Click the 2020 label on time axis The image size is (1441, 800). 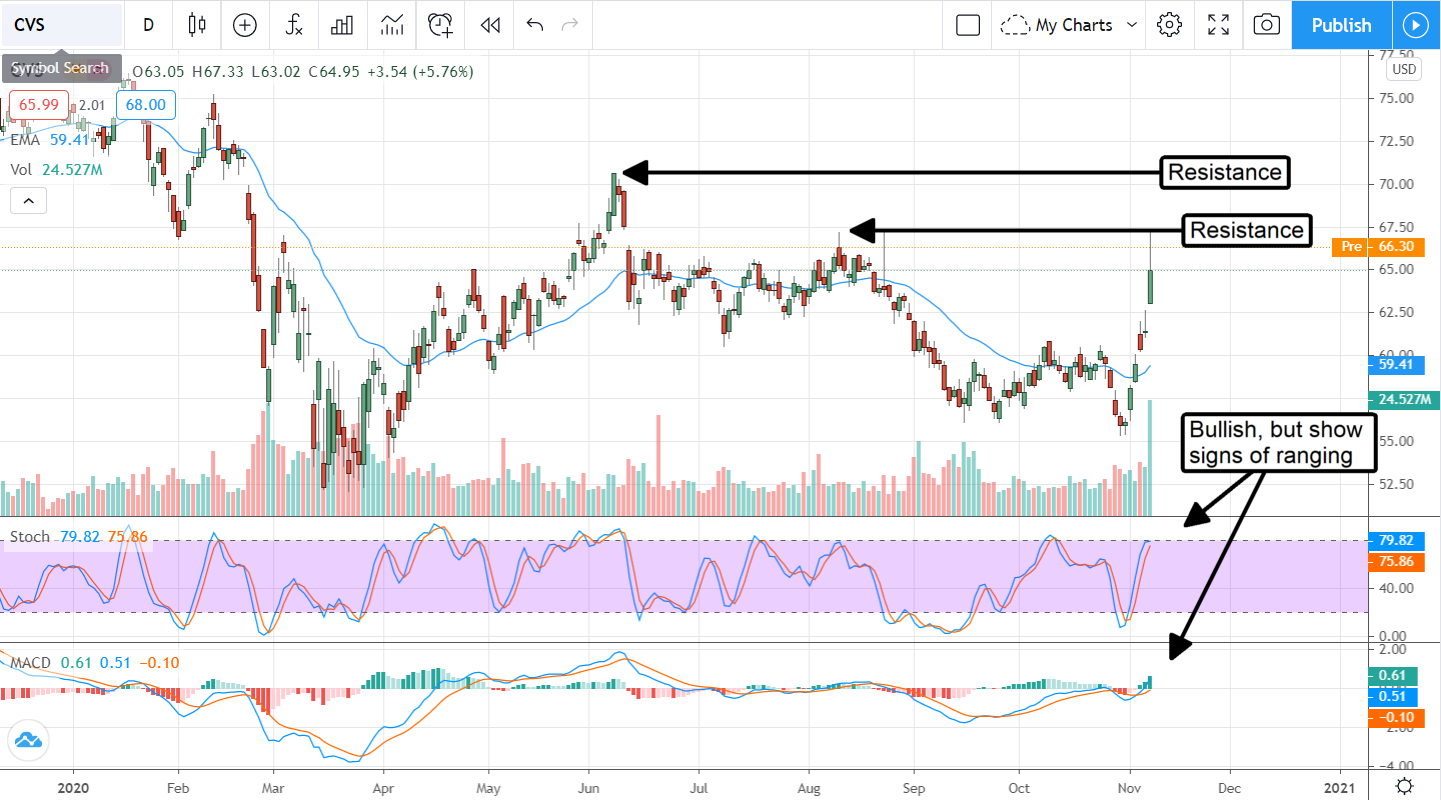pos(74,786)
